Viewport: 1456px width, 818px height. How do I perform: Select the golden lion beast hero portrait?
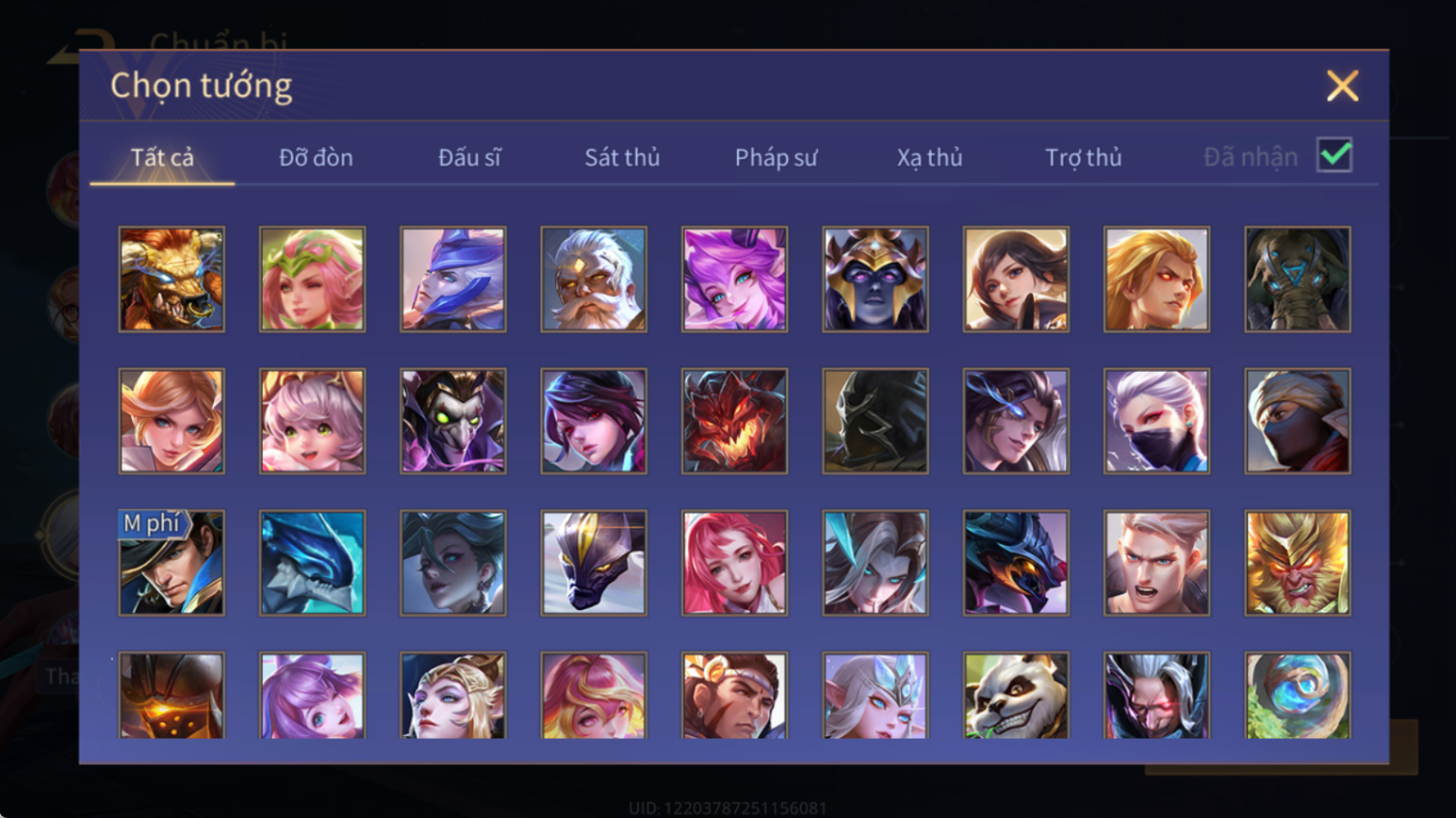[x=172, y=279]
